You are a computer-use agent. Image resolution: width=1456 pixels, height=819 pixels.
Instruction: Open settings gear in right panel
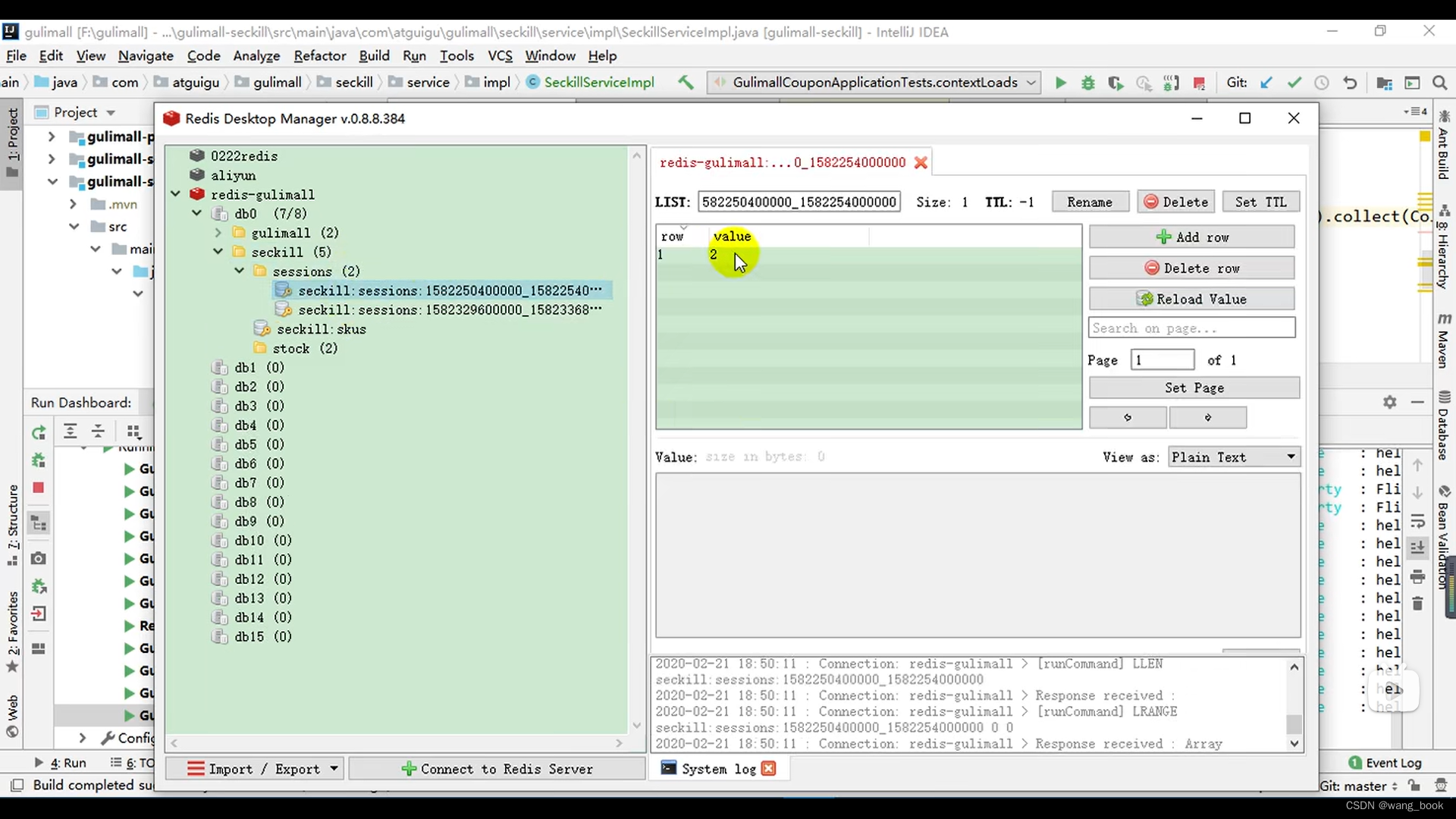1389,402
